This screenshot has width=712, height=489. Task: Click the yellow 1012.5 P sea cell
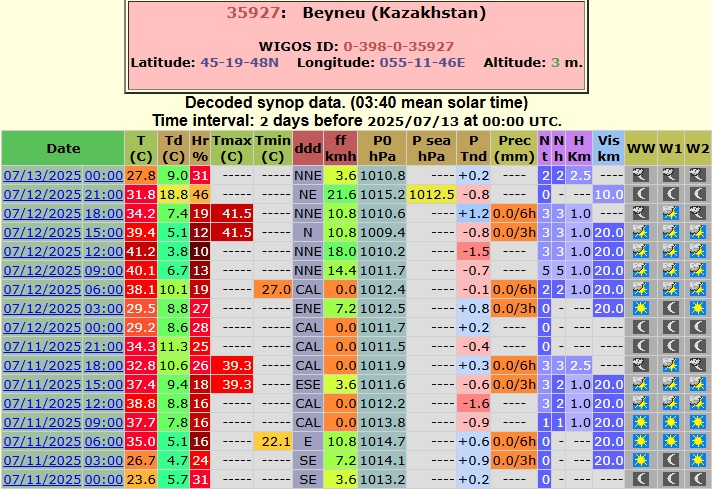coord(432,194)
